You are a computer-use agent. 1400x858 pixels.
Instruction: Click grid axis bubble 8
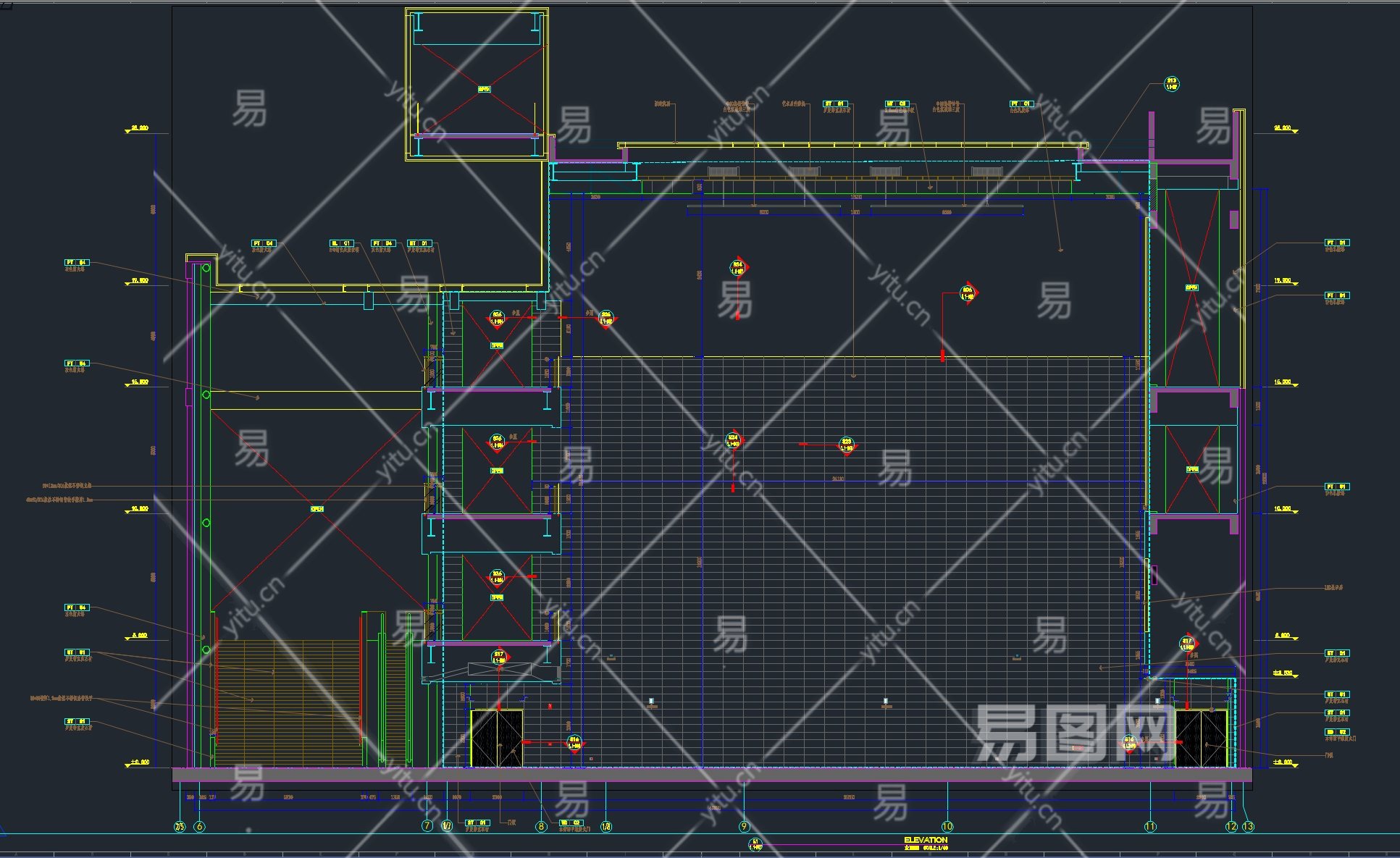click(x=541, y=826)
